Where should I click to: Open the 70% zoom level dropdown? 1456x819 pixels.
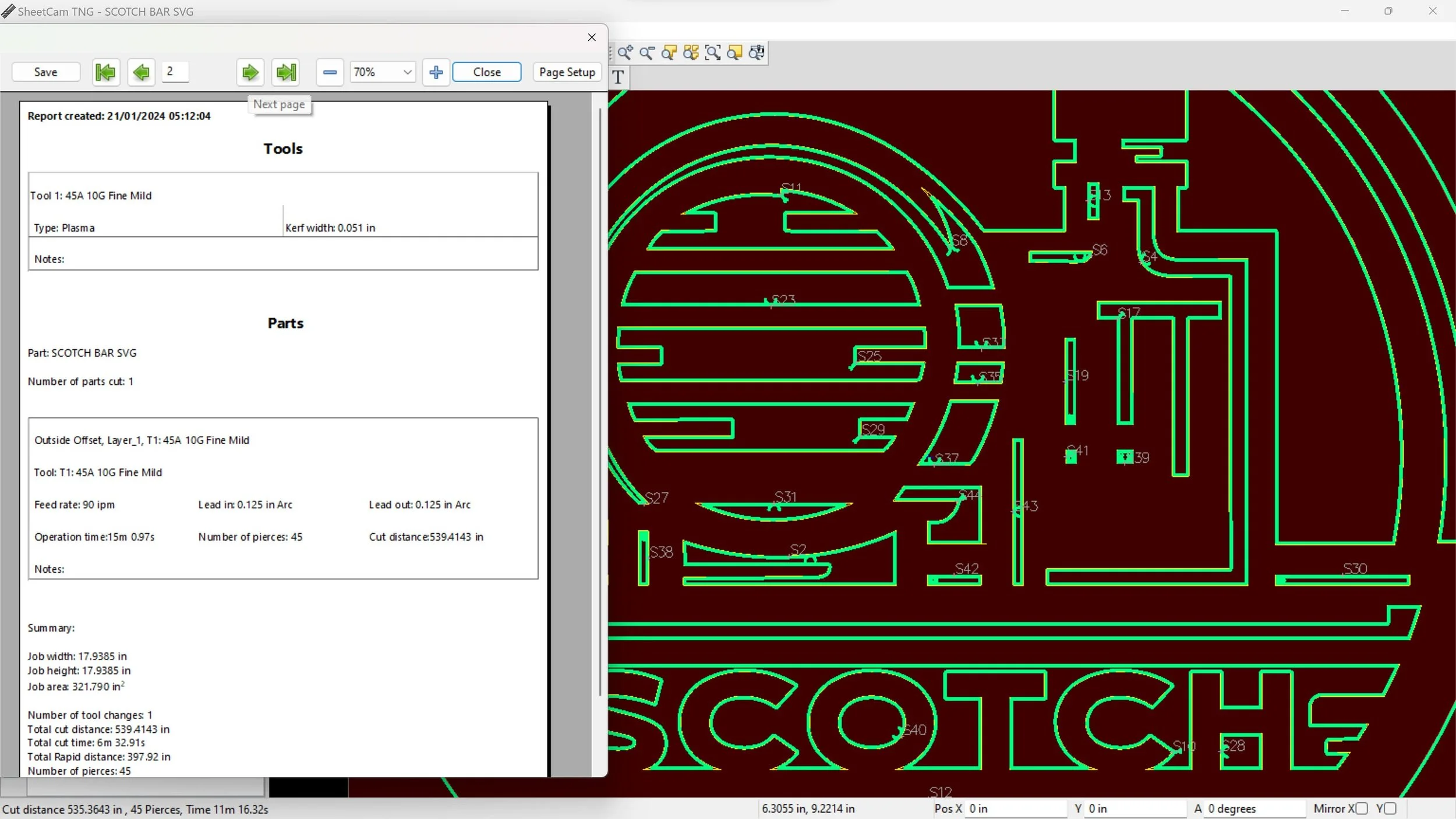(x=383, y=72)
